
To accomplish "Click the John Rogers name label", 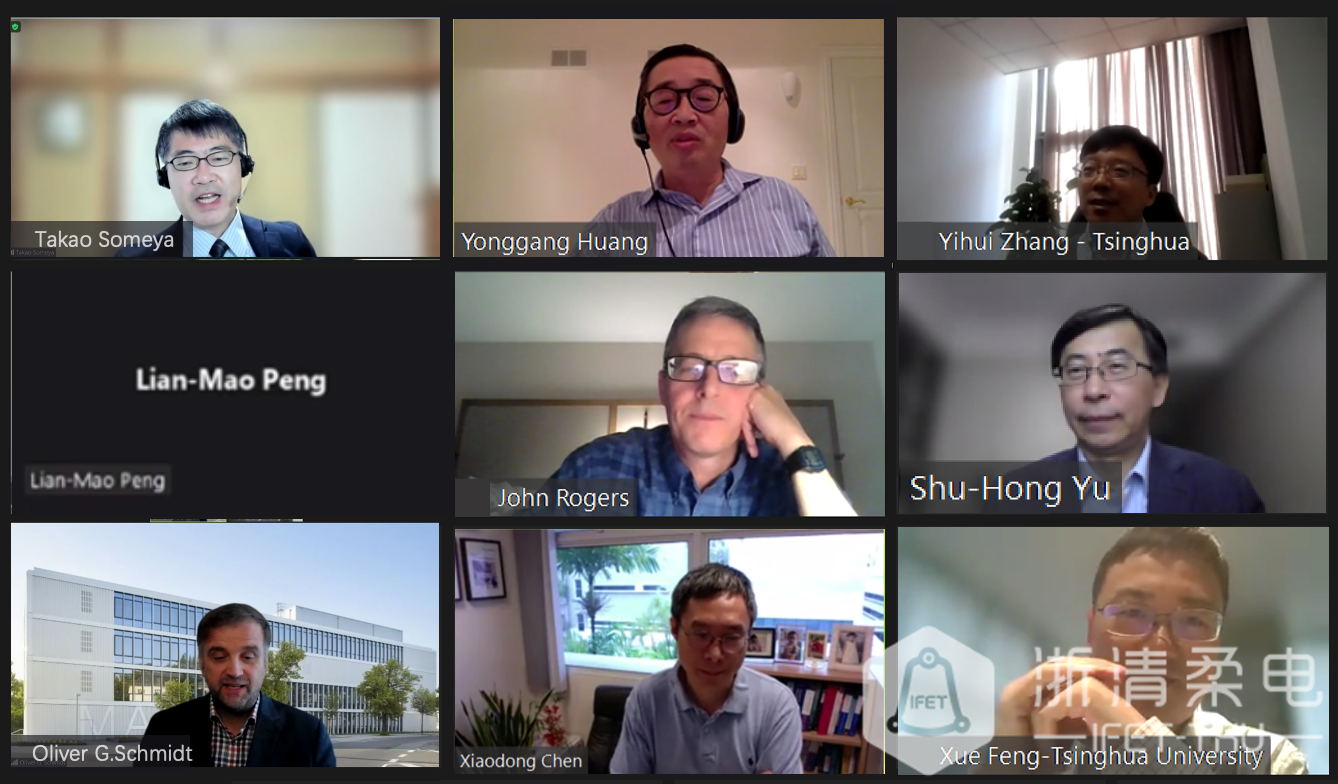I will 563,497.
